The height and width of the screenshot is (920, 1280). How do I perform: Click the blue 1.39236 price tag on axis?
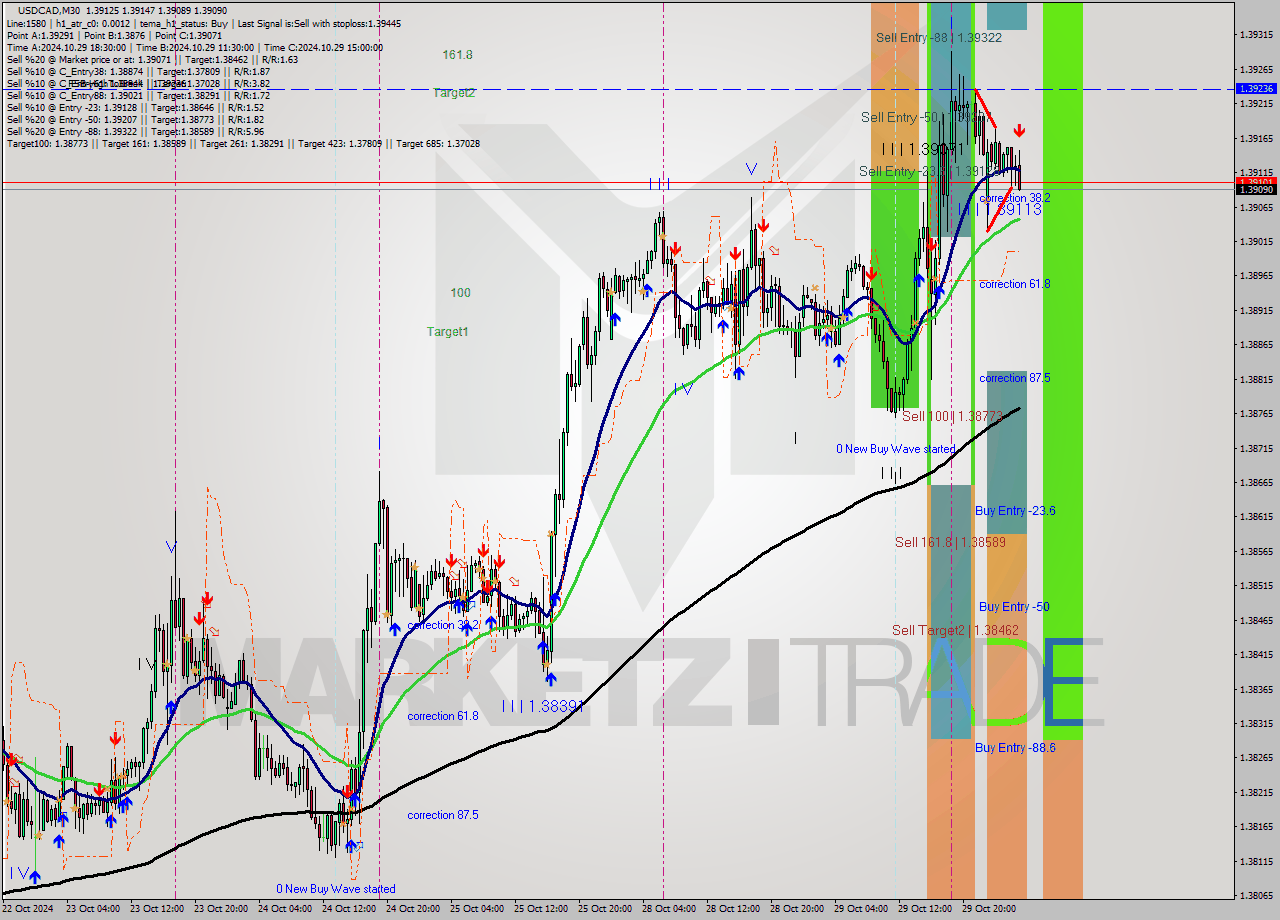coord(1256,89)
